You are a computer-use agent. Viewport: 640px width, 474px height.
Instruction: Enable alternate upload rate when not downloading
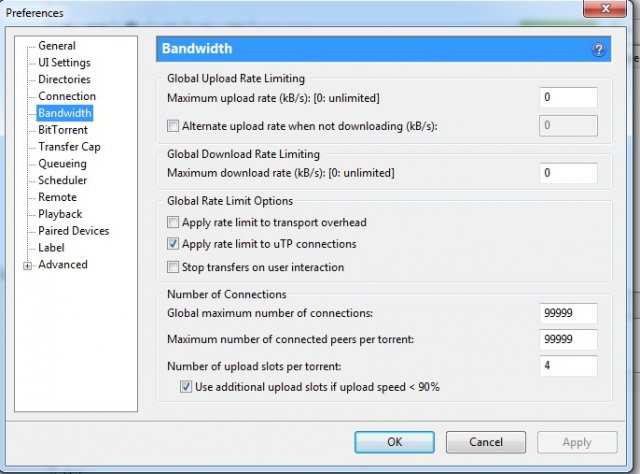click(174, 126)
